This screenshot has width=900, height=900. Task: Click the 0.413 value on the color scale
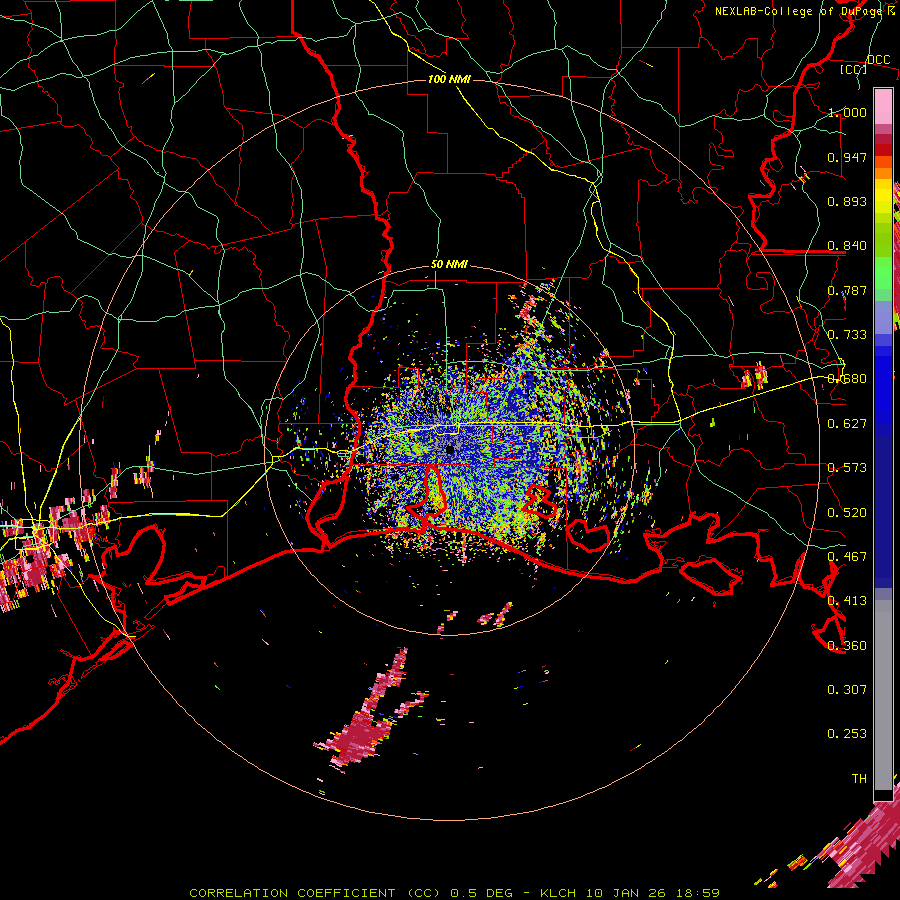tap(847, 600)
